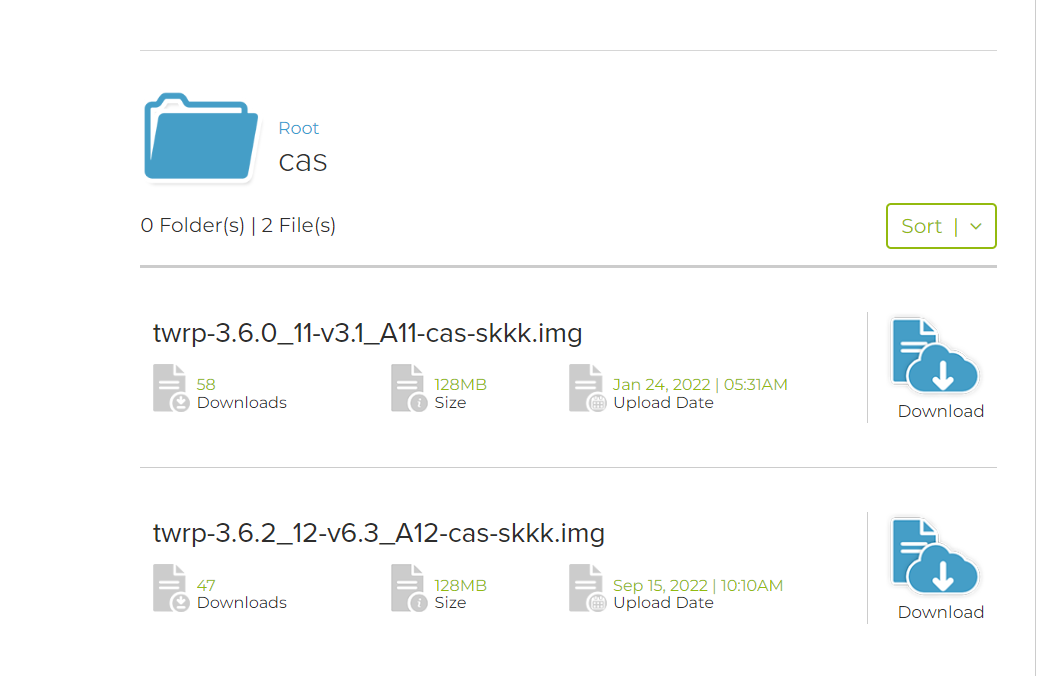Click download cloud icon for twrp-3.6.2 file

tap(935, 555)
